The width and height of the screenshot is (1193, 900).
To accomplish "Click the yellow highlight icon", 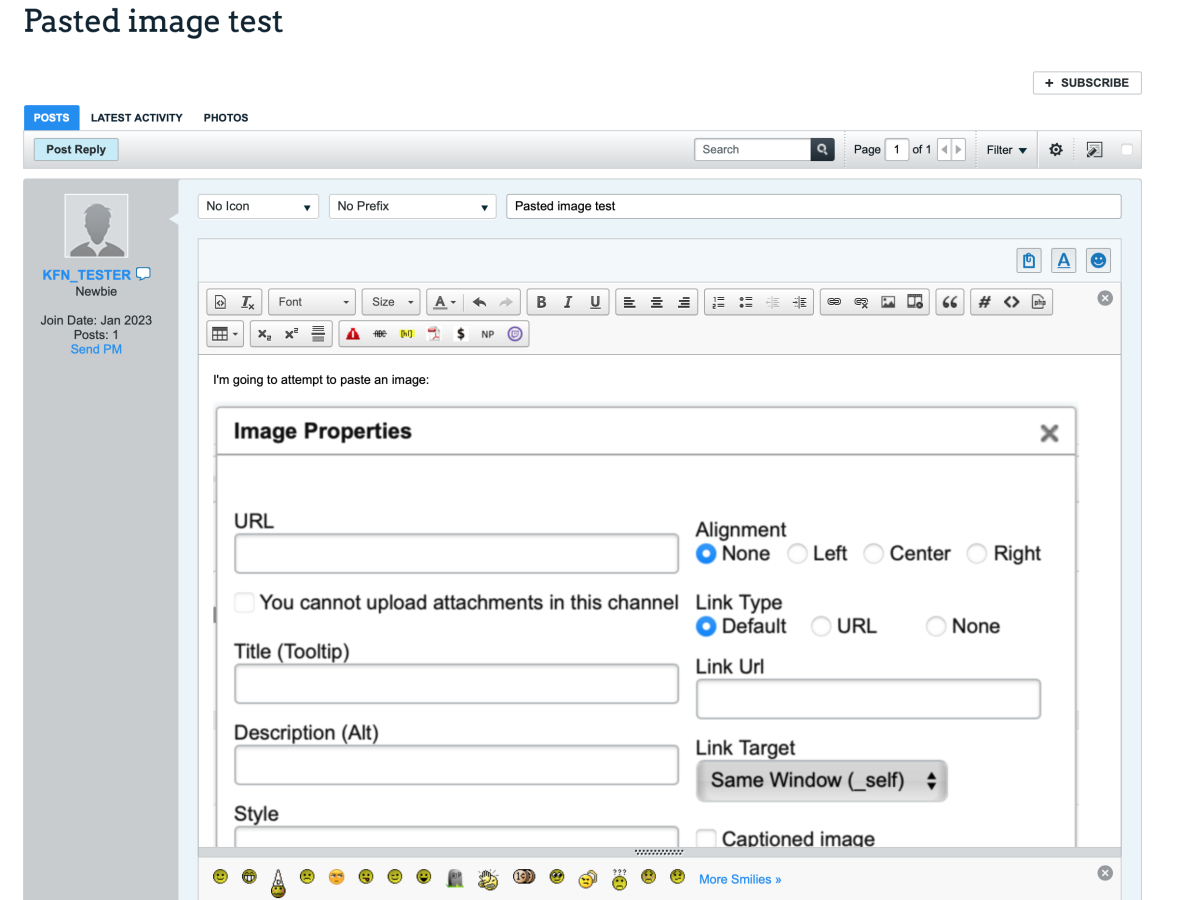I will click(407, 334).
